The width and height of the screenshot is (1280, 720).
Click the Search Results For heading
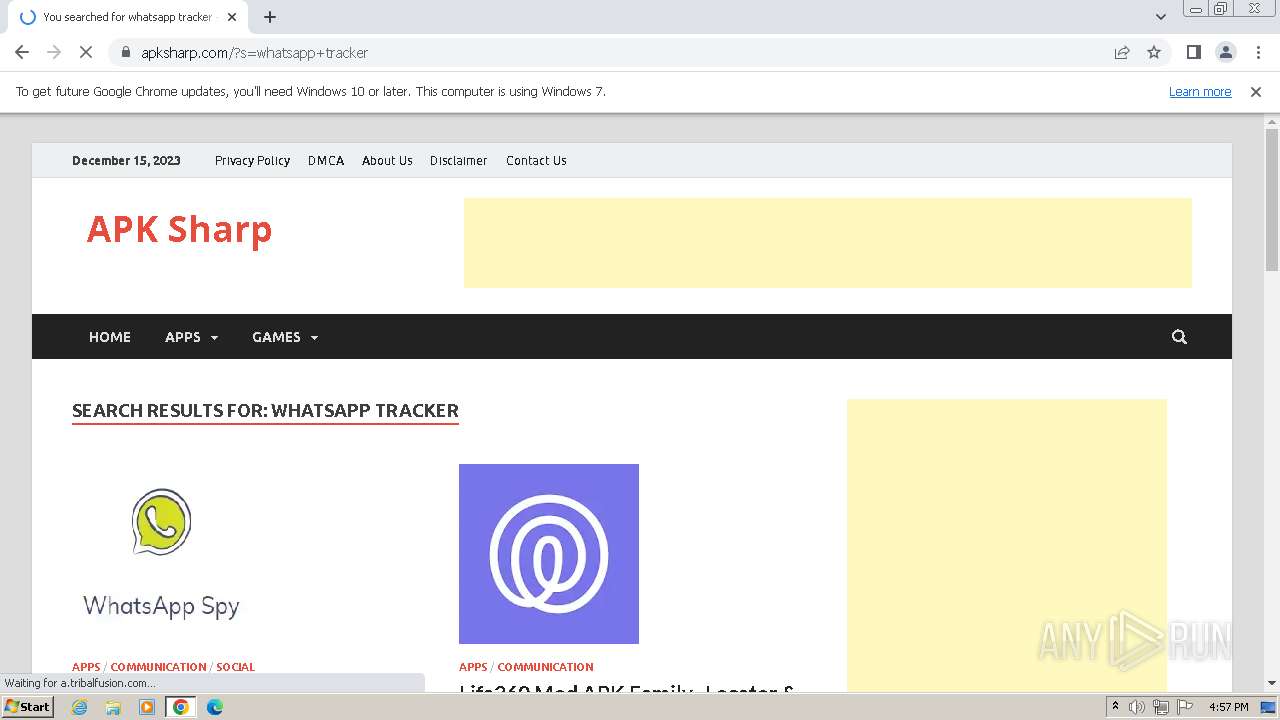click(x=265, y=410)
